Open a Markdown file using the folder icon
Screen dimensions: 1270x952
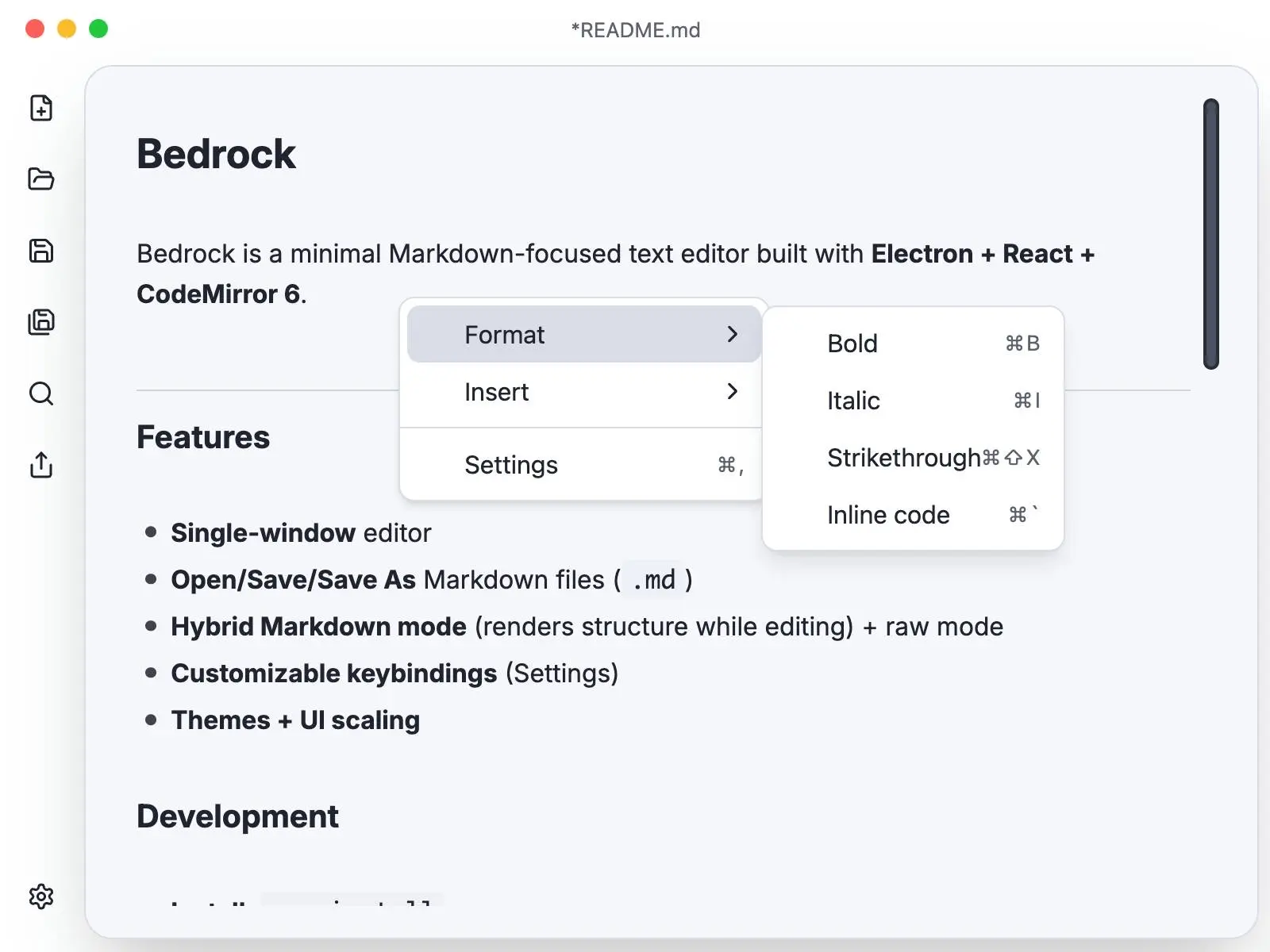pyautogui.click(x=40, y=179)
